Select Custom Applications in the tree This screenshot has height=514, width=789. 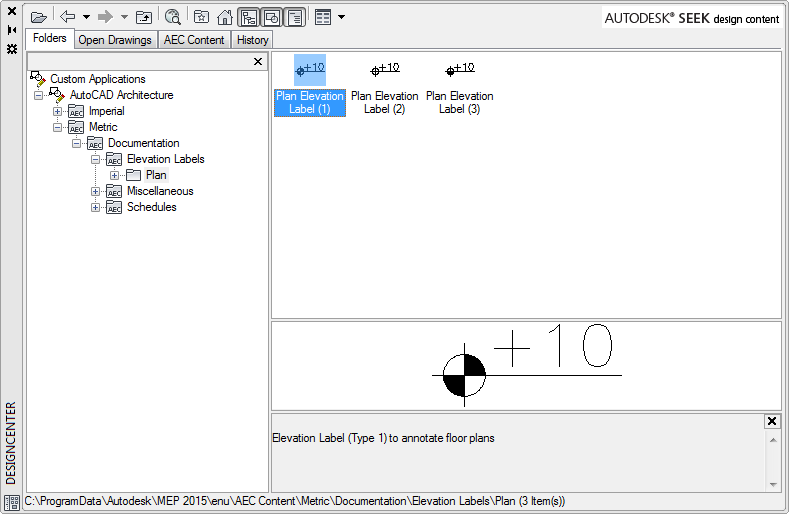pyautogui.click(x=98, y=79)
